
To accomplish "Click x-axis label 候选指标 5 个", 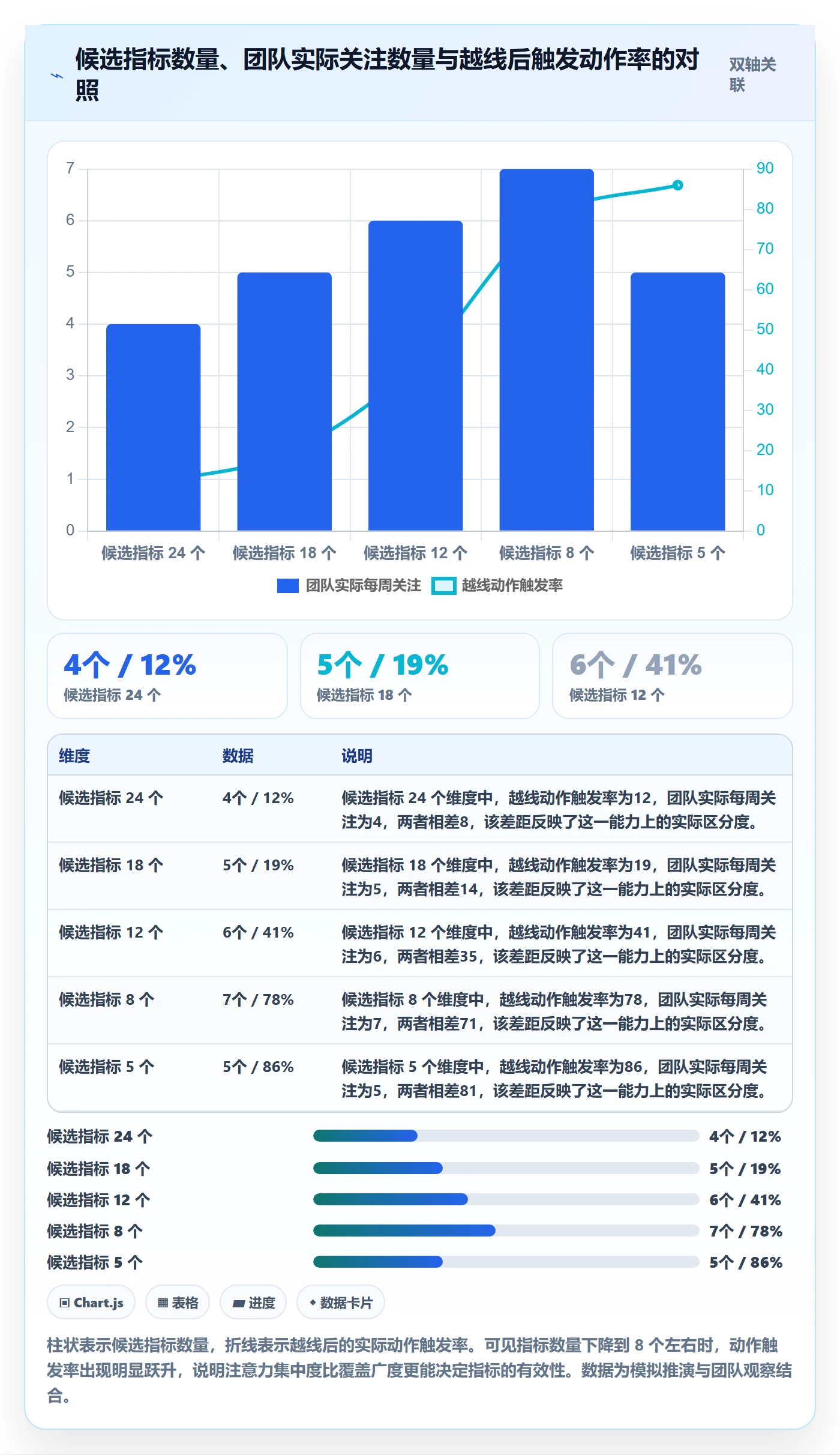I will point(678,553).
